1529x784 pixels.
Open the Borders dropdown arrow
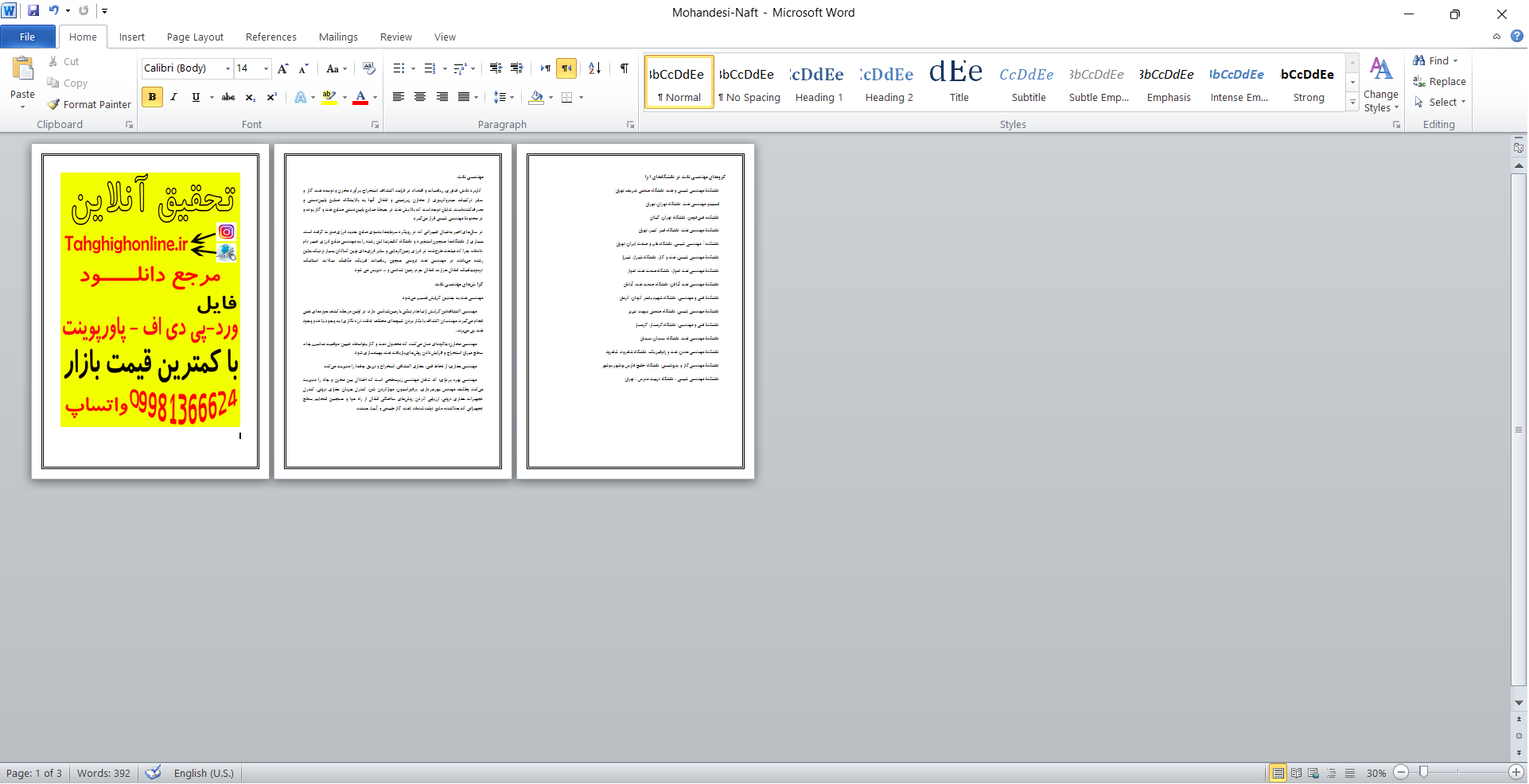tap(582, 97)
